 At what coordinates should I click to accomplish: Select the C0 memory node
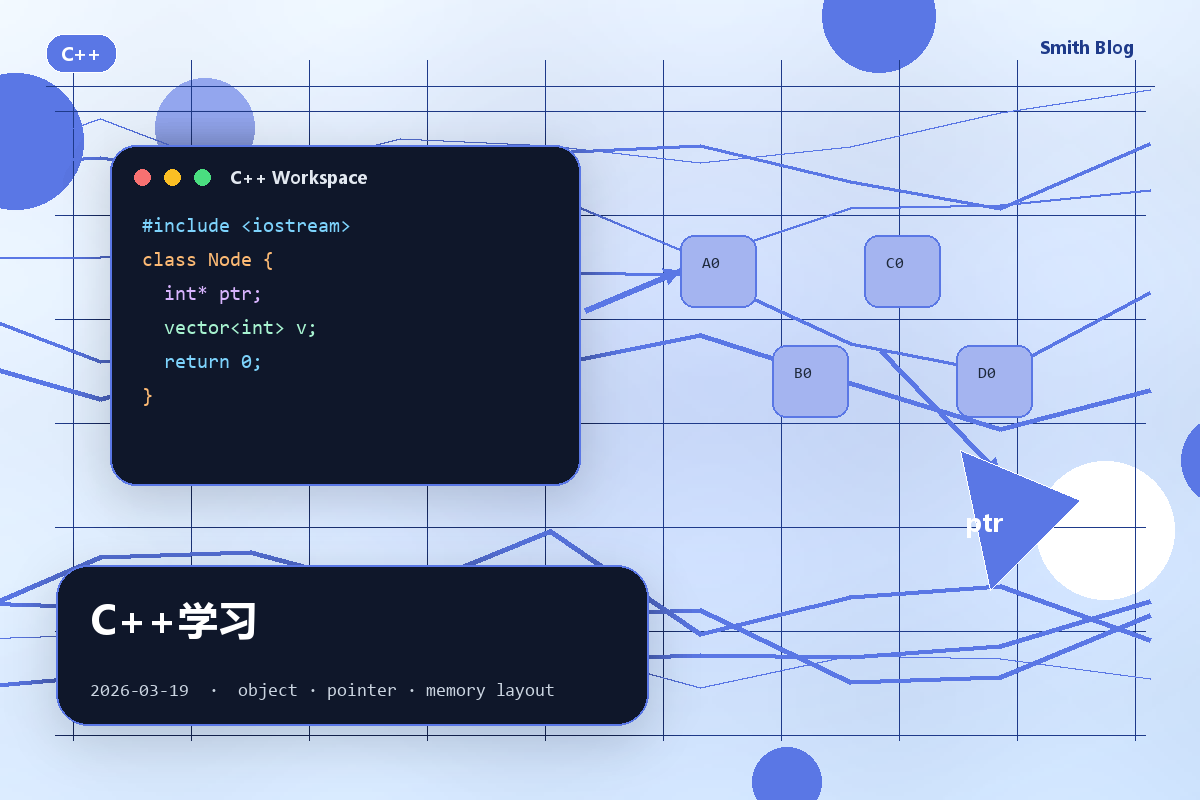click(x=902, y=271)
